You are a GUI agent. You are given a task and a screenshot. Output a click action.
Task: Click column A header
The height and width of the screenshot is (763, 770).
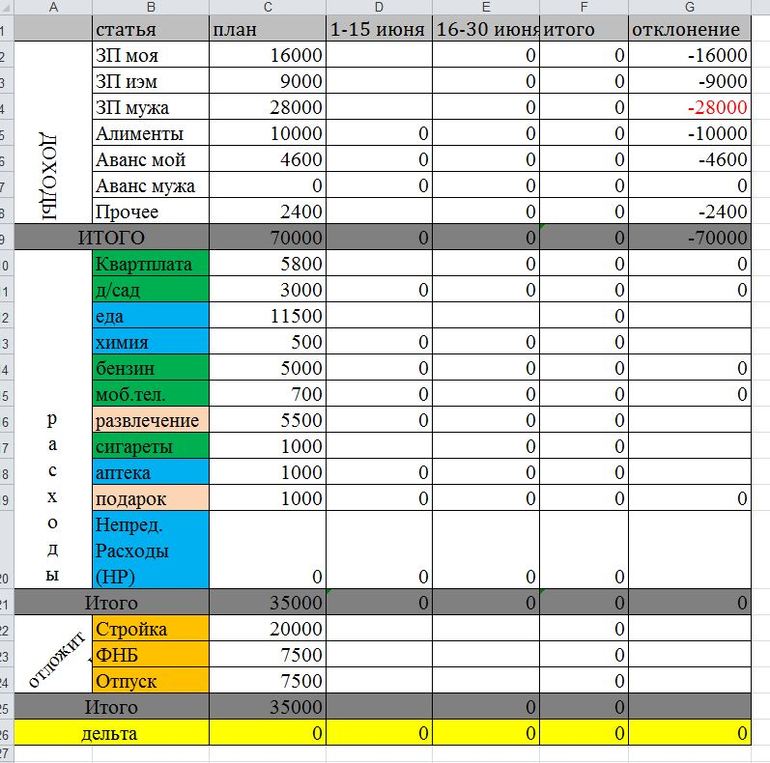pos(50,7)
